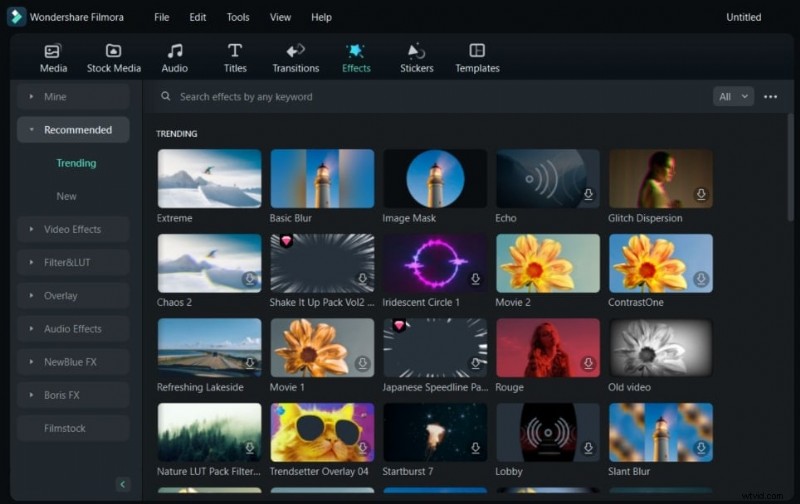
Task: Open the Media tab icon
Action: pyautogui.click(x=53, y=51)
